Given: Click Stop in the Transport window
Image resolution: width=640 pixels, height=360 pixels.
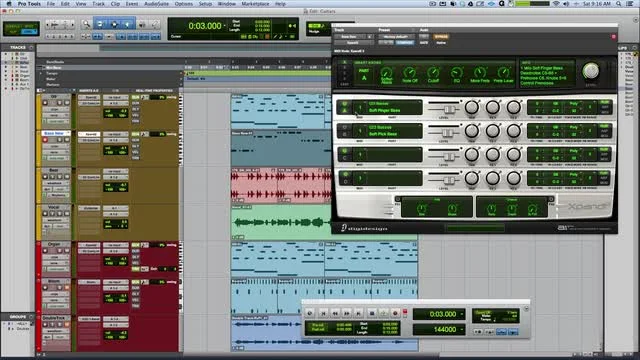Looking at the screenshot, I should tap(371, 313).
